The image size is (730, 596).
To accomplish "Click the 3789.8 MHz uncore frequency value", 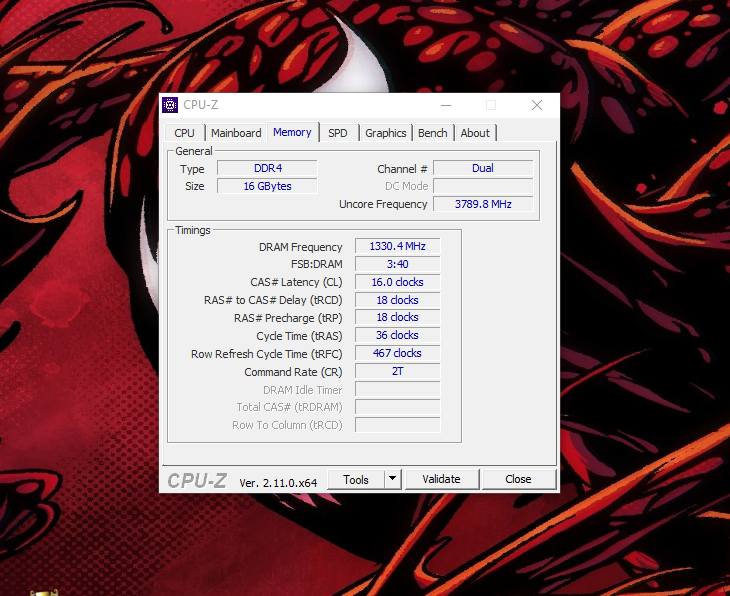I will (483, 204).
